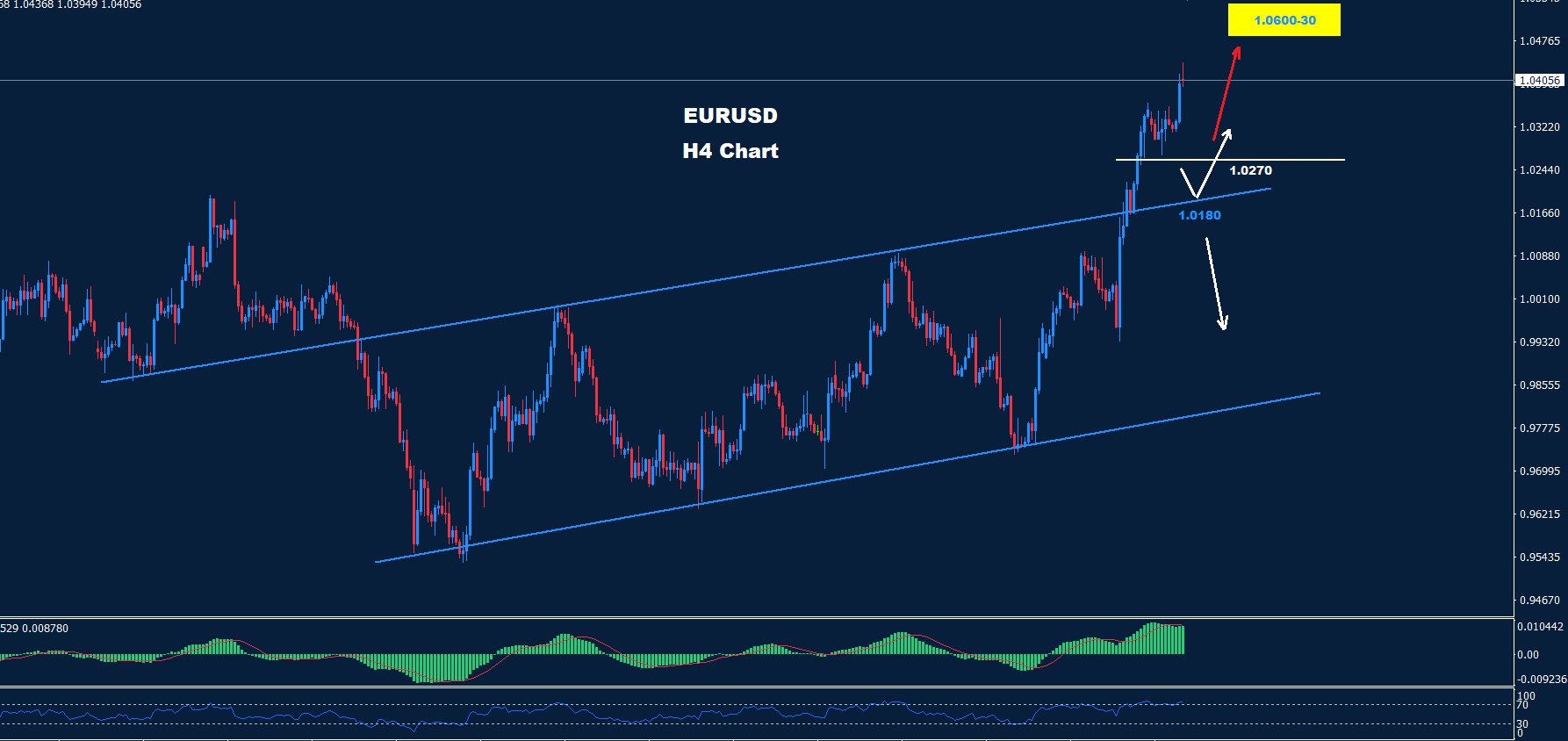Click the blue 1.0180 support label
This screenshot has height=741, width=1568.
tap(1199, 215)
